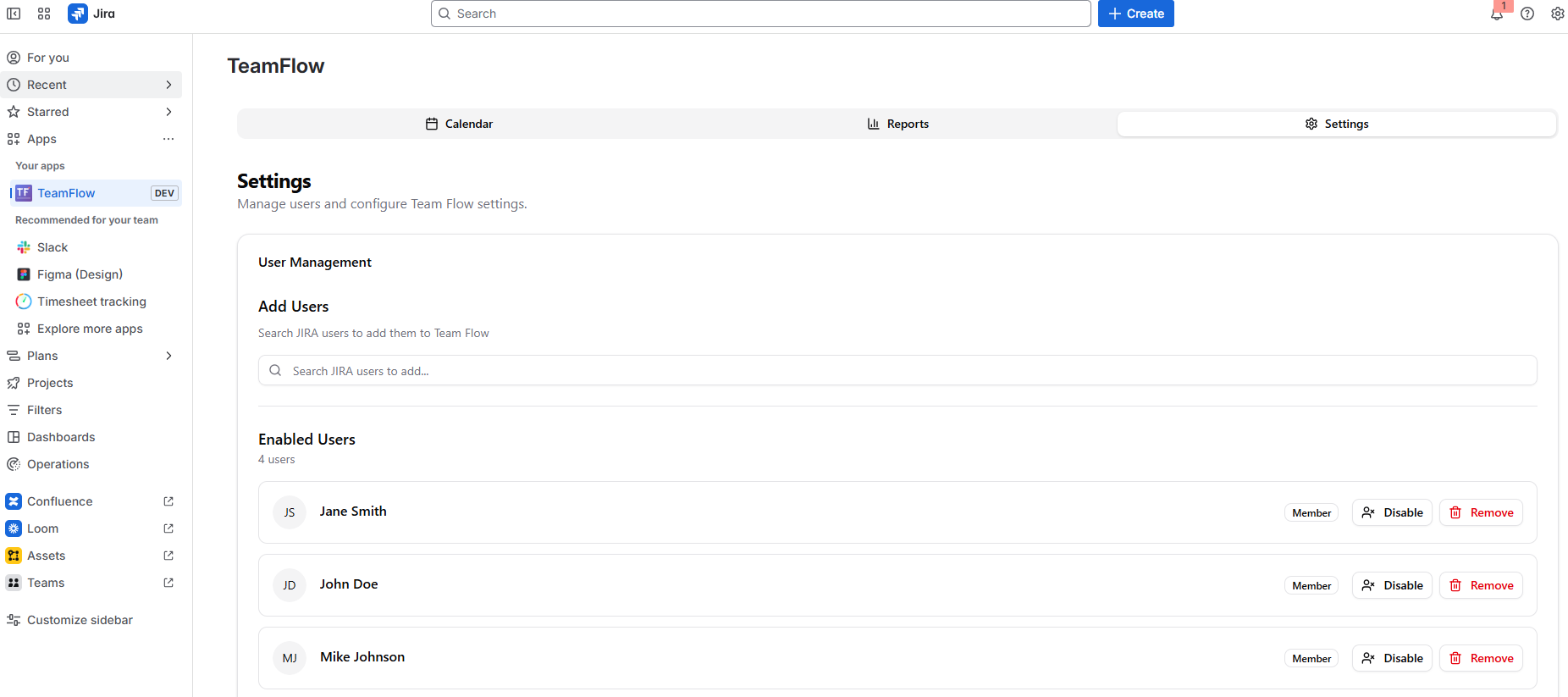This screenshot has width=1568, height=697.
Task: Open Slack from recommended apps
Action: coord(52,247)
